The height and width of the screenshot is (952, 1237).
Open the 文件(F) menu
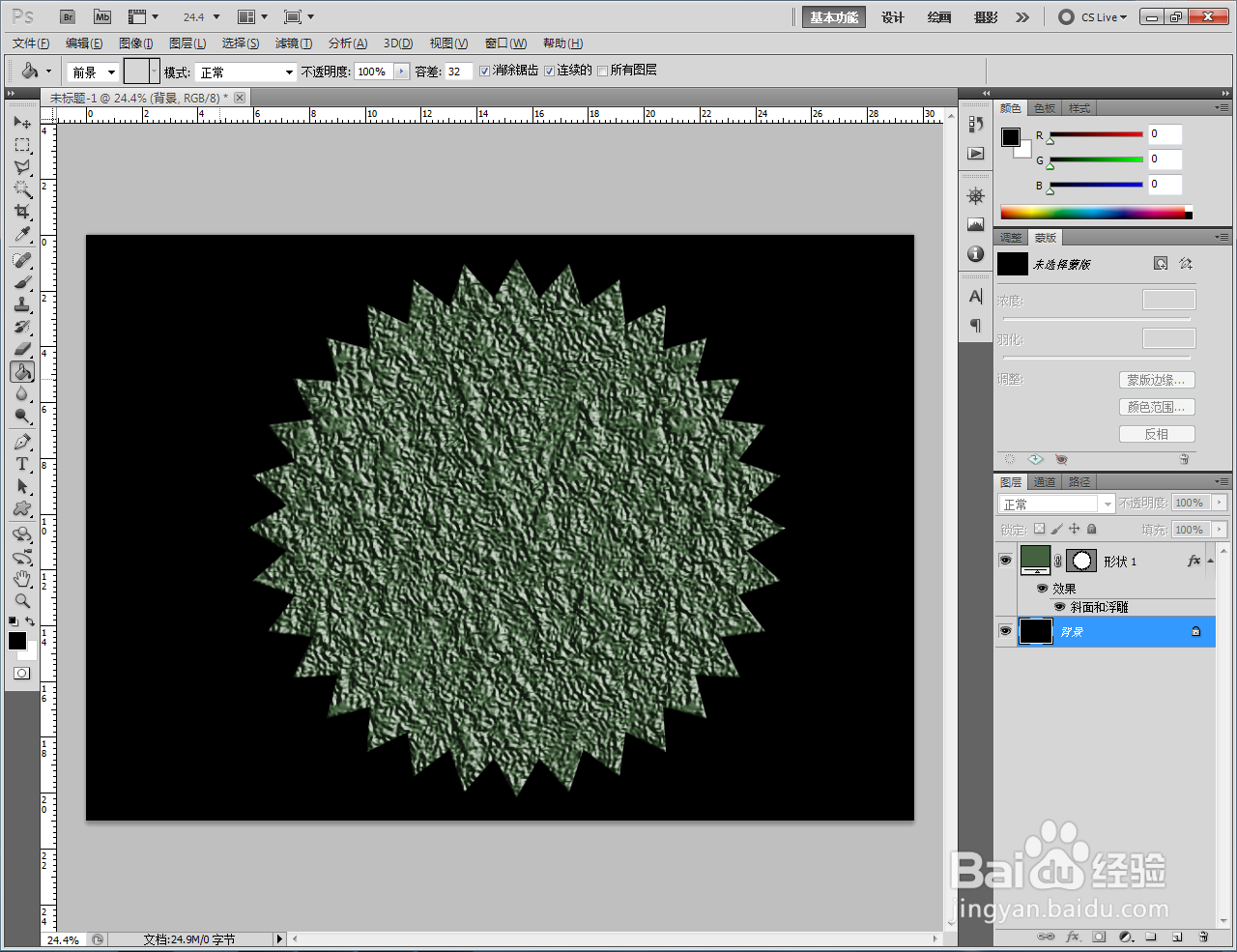click(31, 43)
